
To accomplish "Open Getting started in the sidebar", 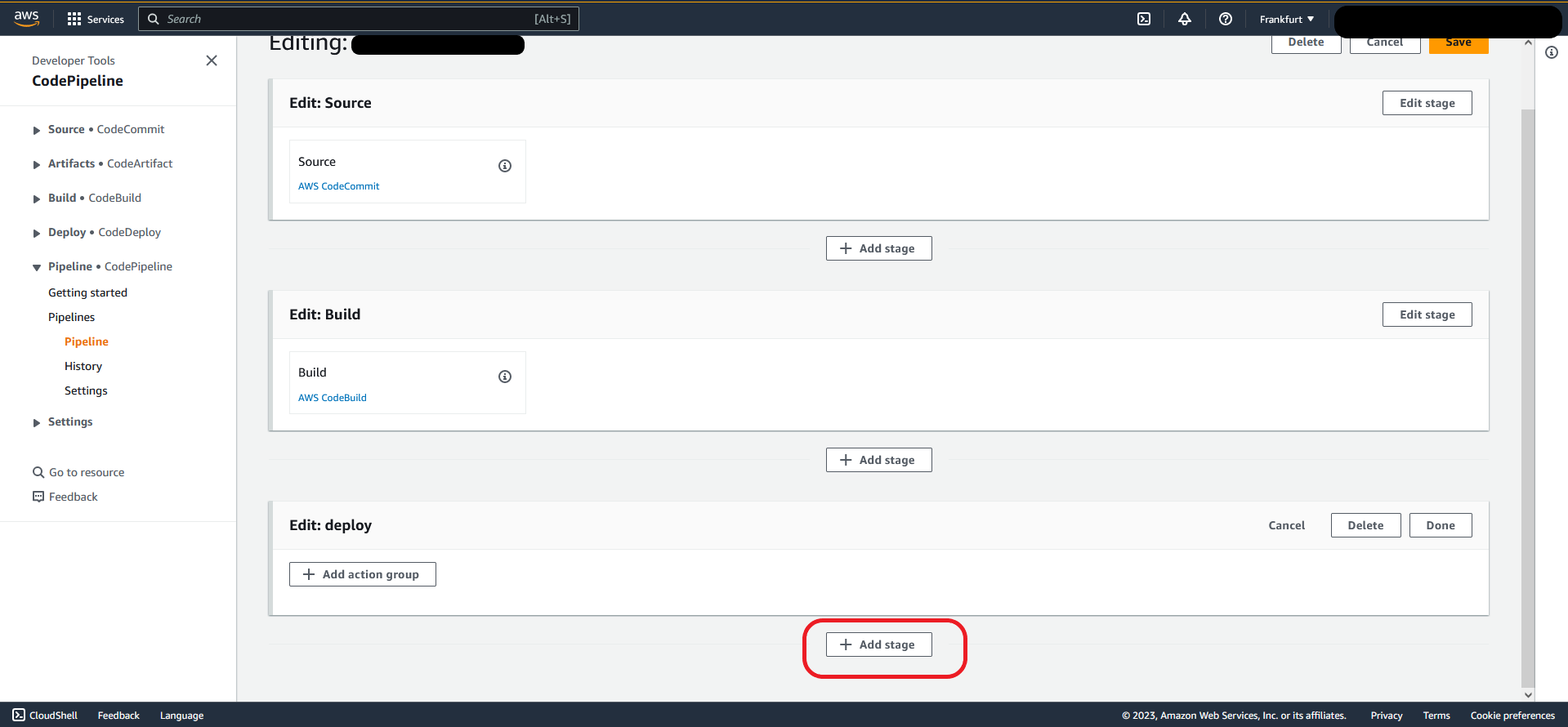I will pyautogui.click(x=87, y=292).
